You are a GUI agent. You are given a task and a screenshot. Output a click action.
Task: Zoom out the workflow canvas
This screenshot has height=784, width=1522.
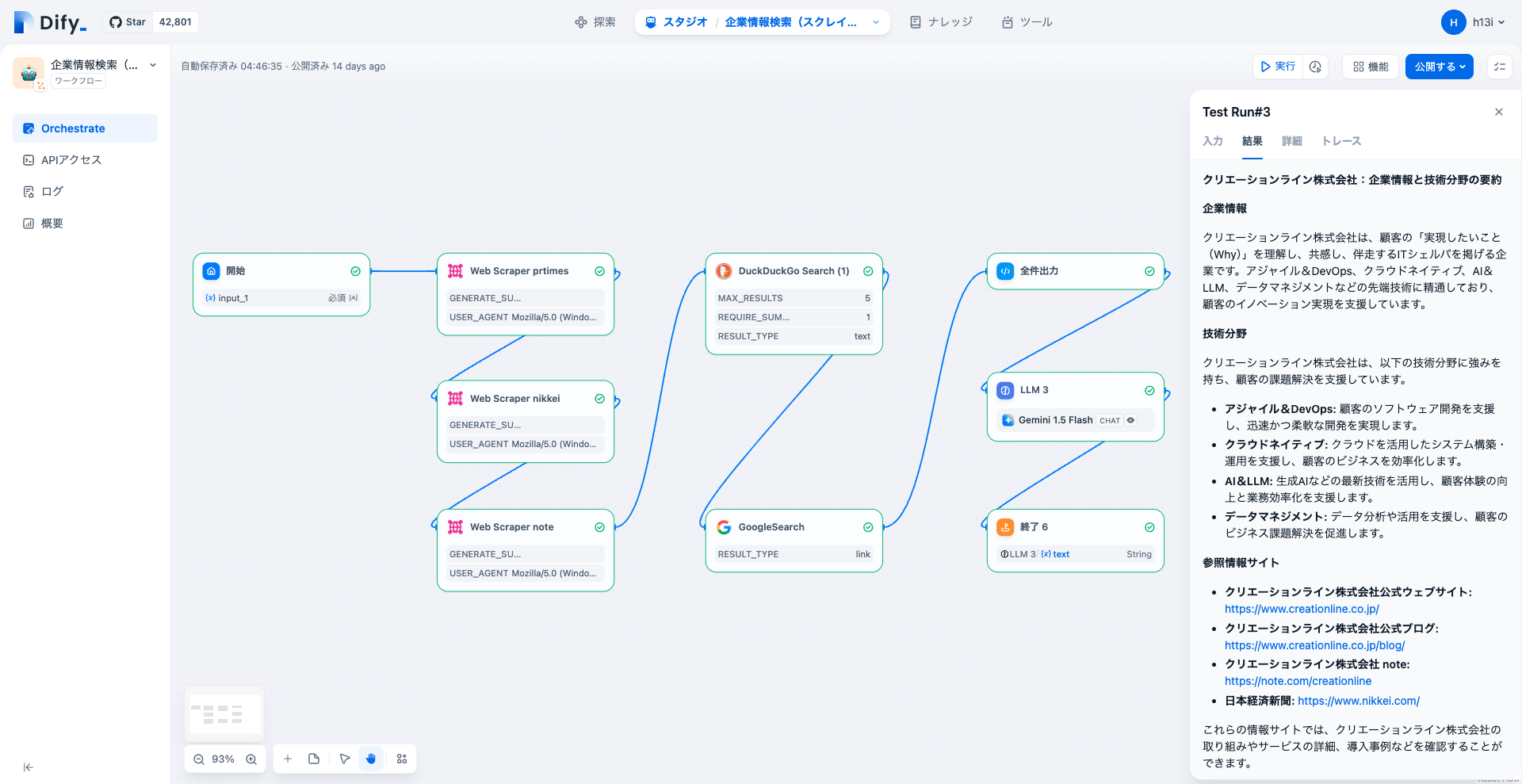tap(199, 759)
